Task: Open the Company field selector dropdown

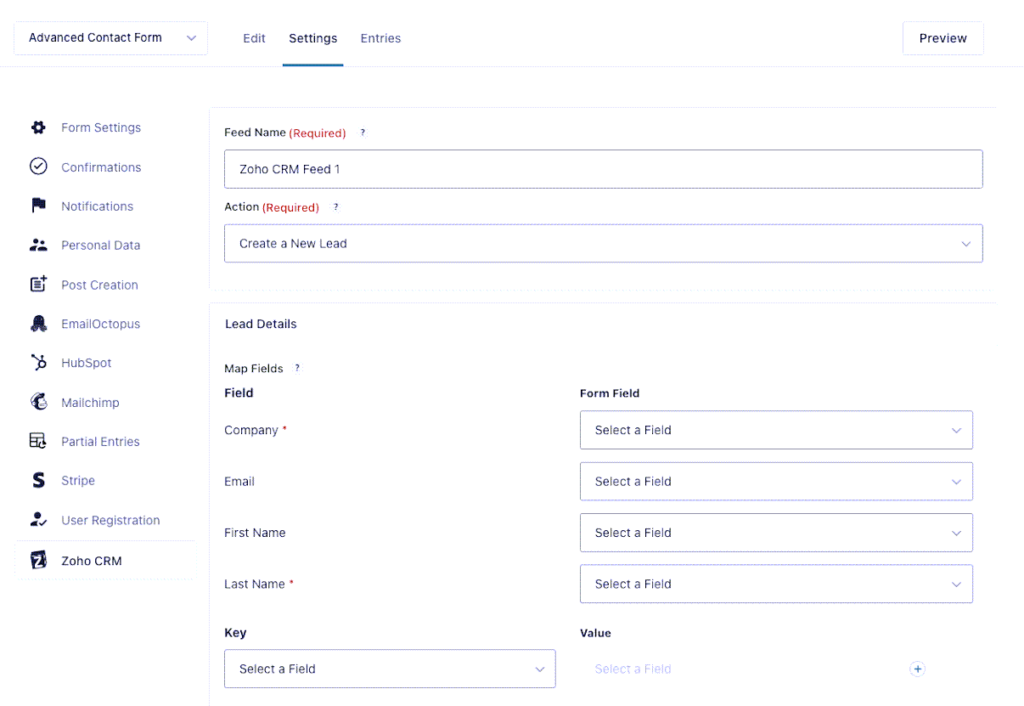Action: point(776,430)
